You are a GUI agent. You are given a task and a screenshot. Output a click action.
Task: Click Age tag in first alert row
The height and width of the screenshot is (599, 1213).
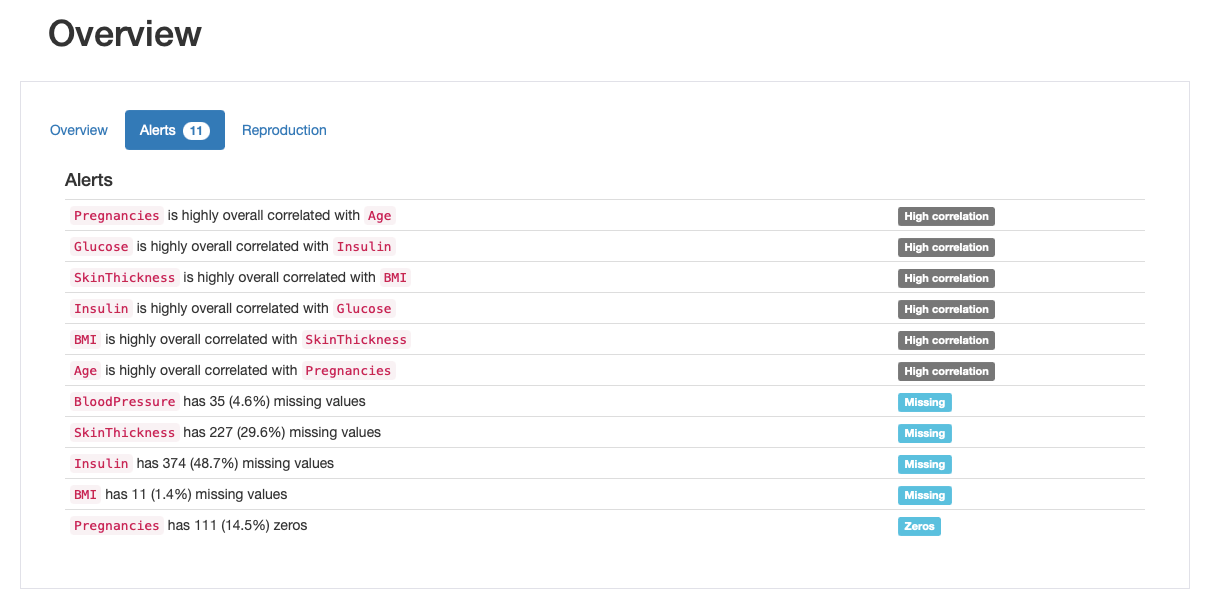[x=379, y=216]
